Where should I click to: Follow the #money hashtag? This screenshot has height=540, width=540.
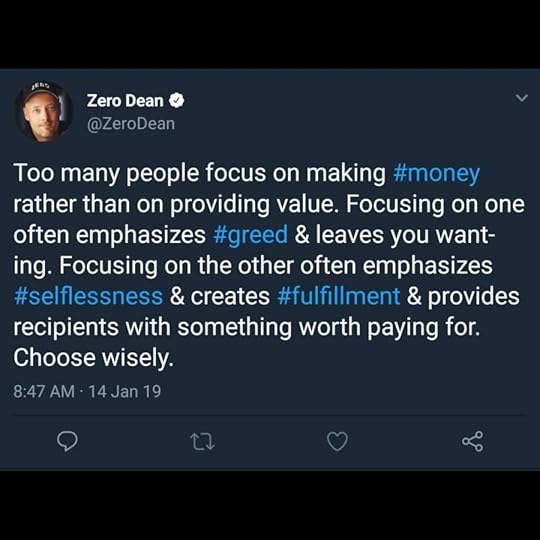tap(436, 173)
